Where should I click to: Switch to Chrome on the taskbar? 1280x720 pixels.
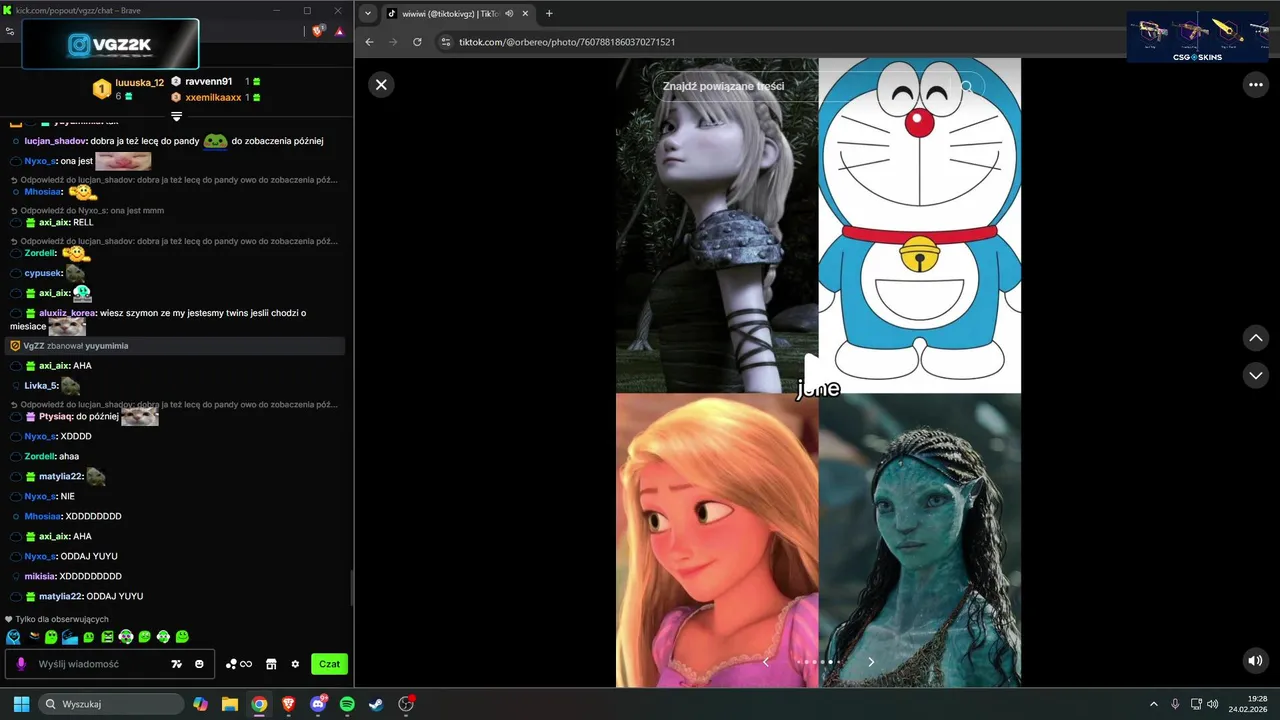pyautogui.click(x=259, y=704)
